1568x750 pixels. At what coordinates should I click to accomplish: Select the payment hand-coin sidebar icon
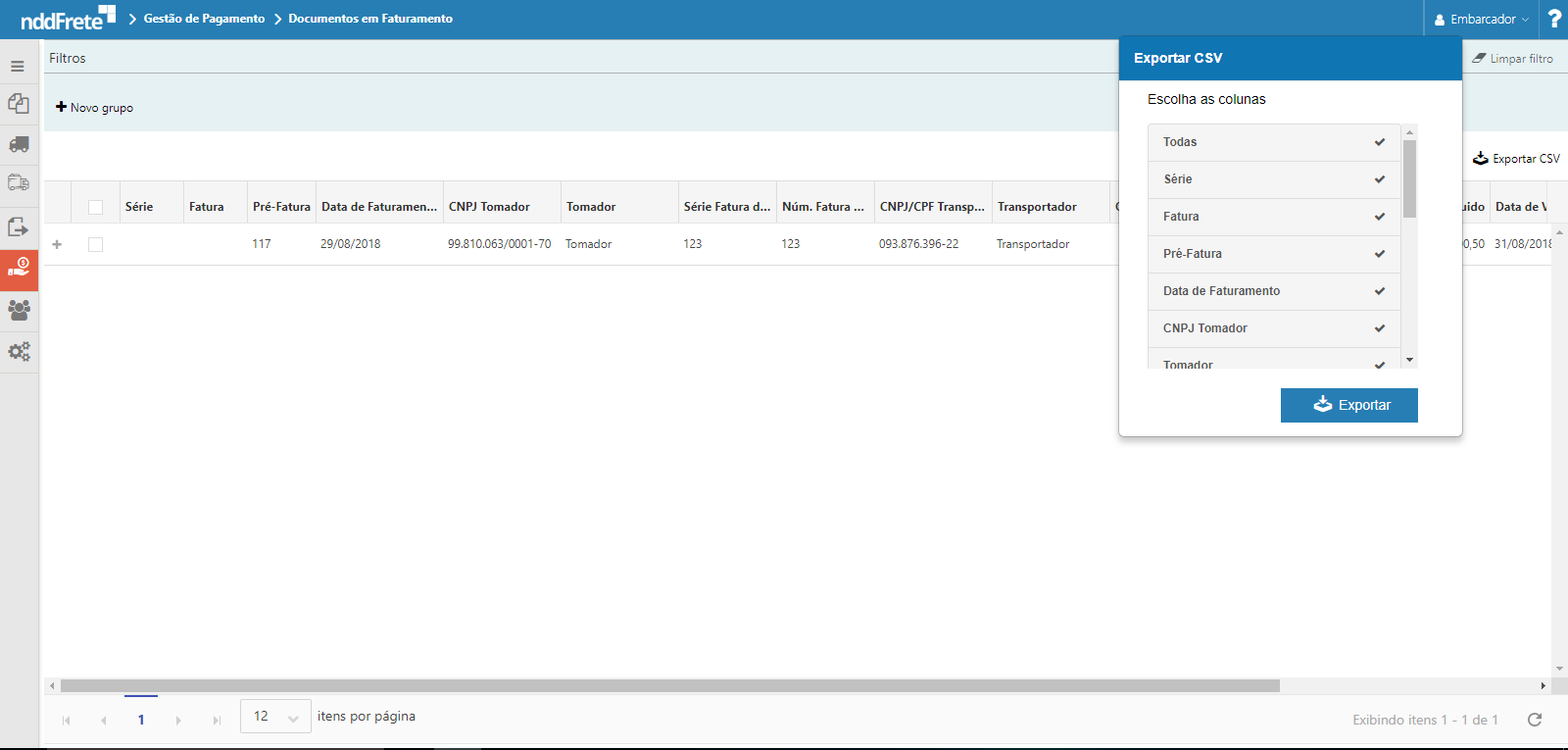click(x=19, y=269)
